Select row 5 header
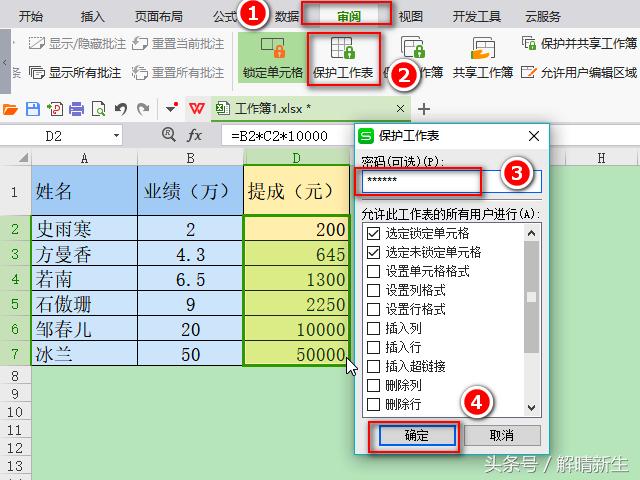The width and height of the screenshot is (640, 480). pyautogui.click(x=15, y=304)
